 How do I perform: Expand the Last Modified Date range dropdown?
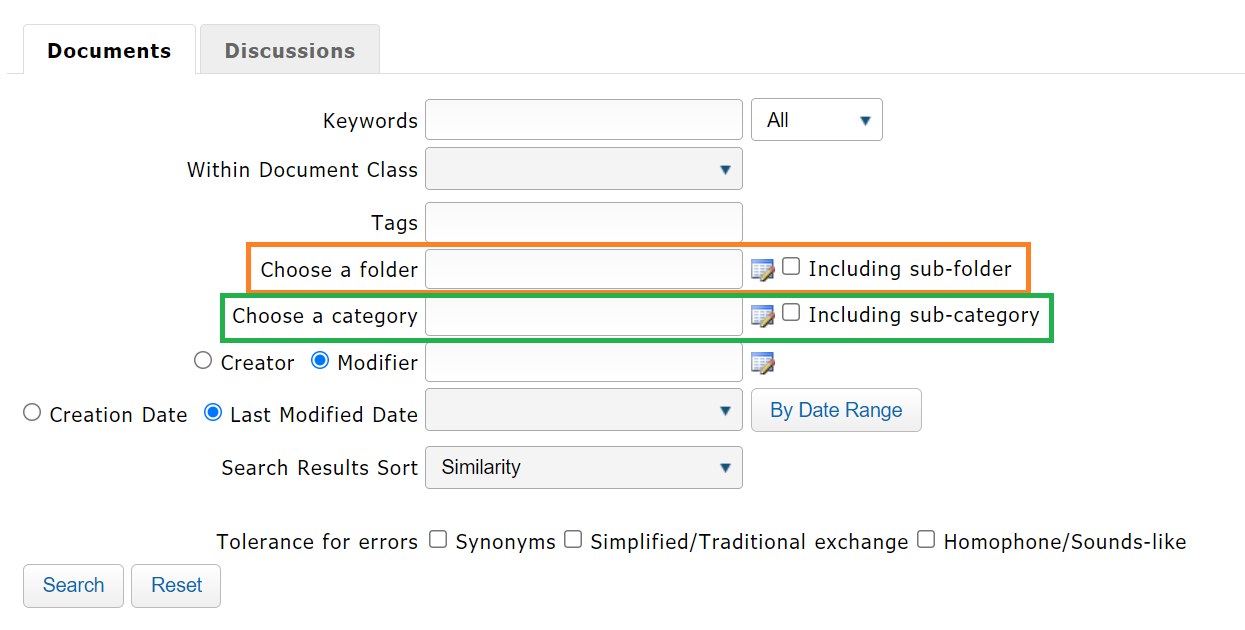pos(583,410)
